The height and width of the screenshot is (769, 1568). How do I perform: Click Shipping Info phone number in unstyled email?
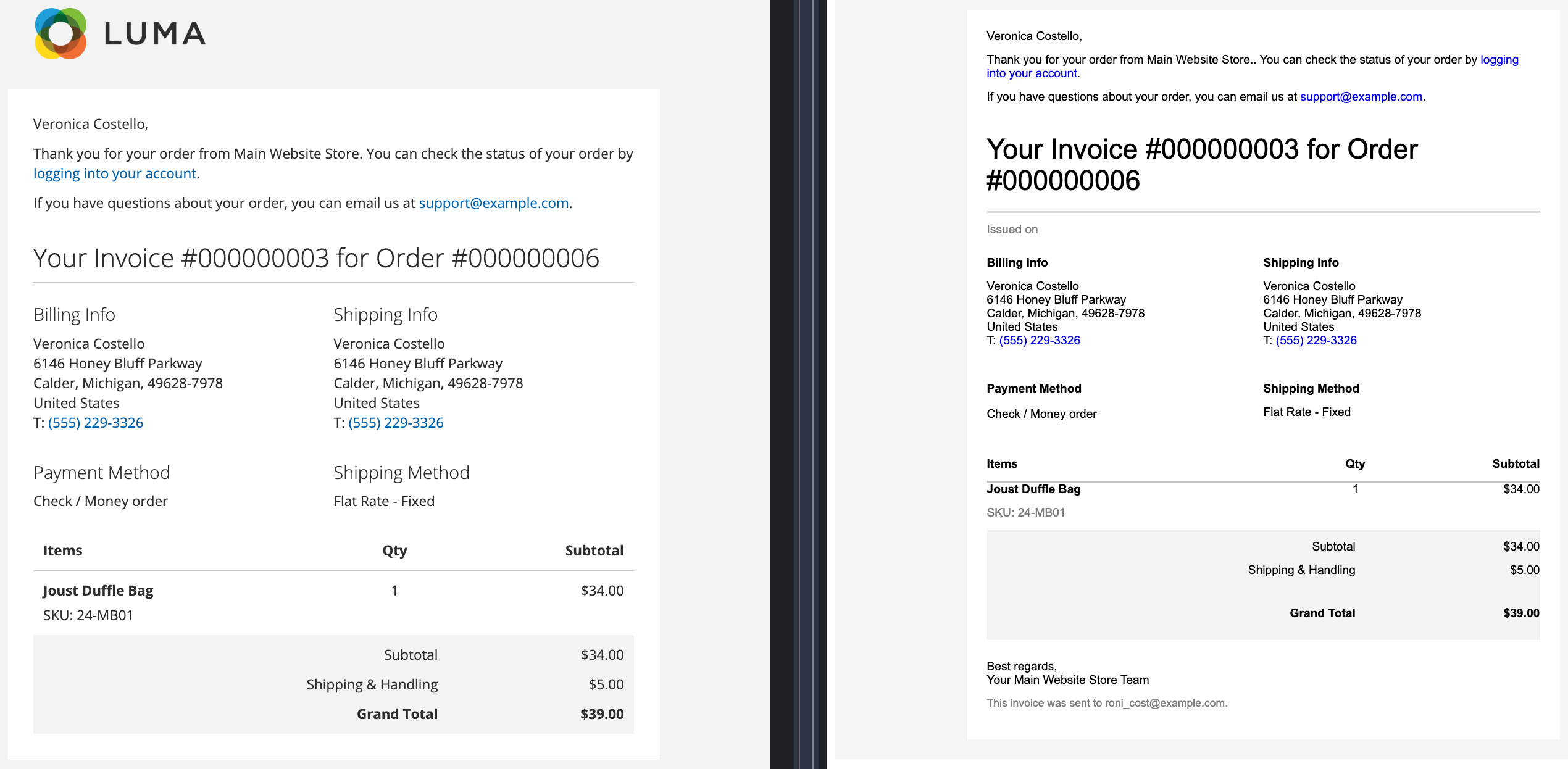pos(1316,340)
